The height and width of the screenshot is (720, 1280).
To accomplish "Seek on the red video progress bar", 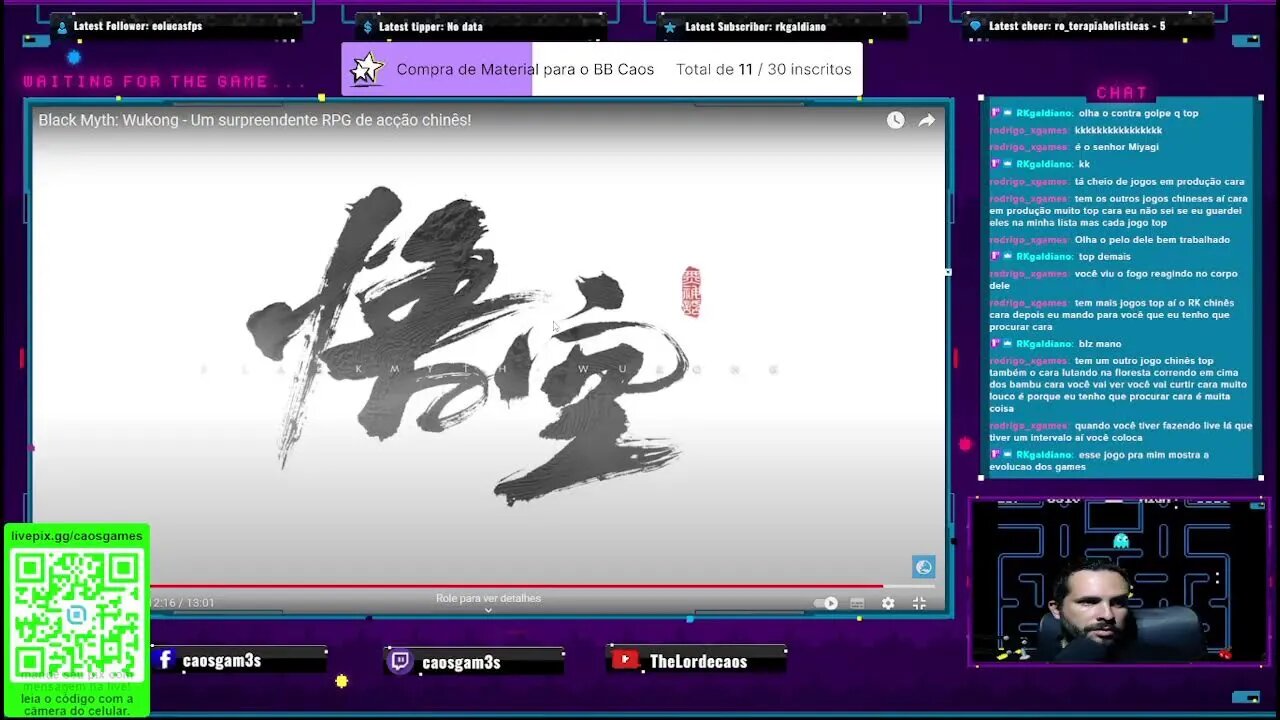I will (542, 586).
